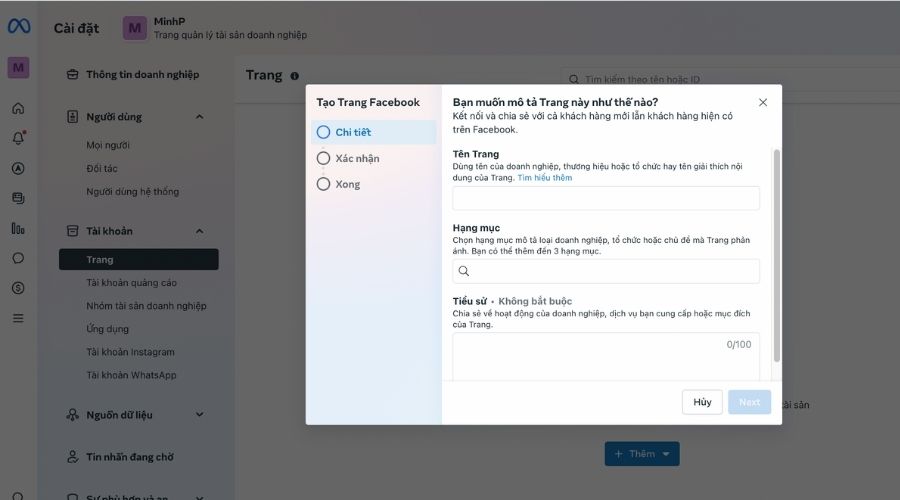Click the insights bar chart icon
This screenshot has height=500, width=900.
click(x=18, y=228)
